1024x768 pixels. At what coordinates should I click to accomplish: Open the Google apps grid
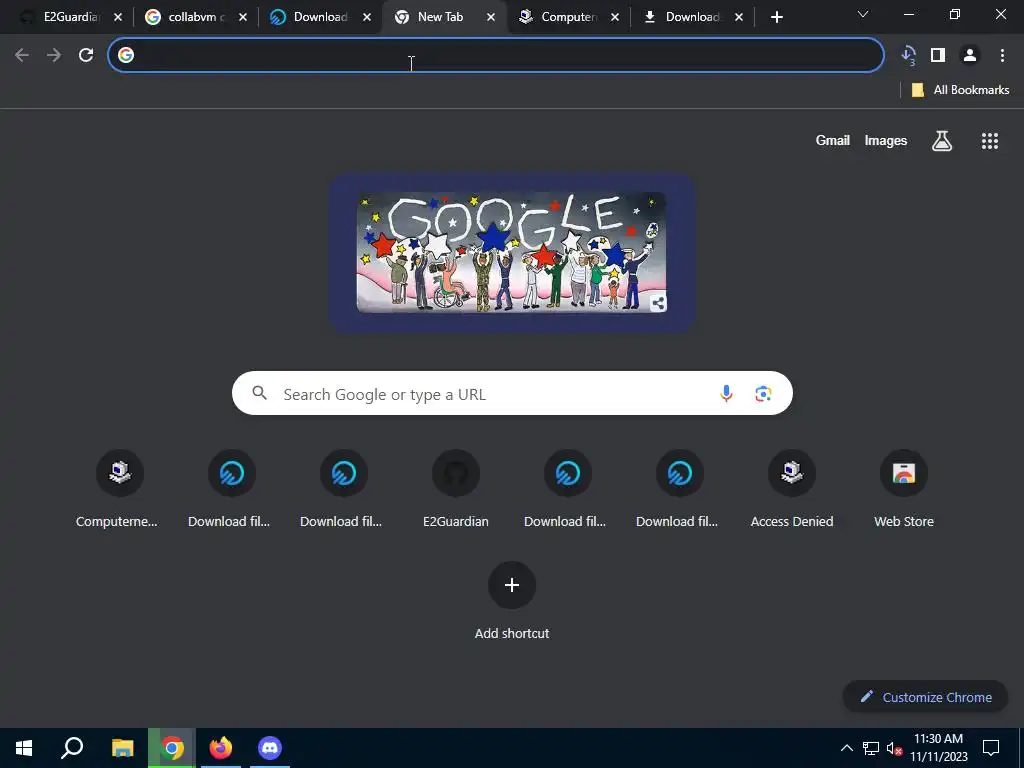point(990,140)
